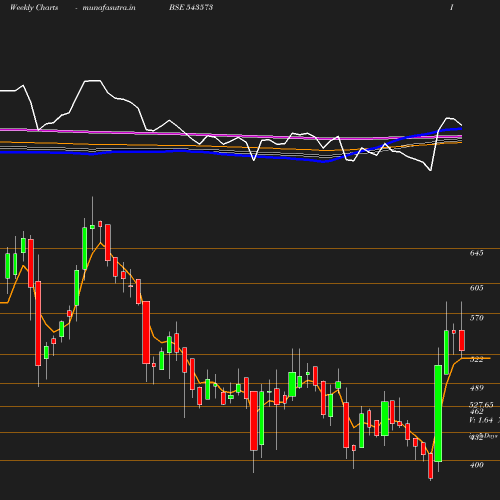Click the 489 price level label
The height and width of the screenshot is (500, 500).
[476, 388]
